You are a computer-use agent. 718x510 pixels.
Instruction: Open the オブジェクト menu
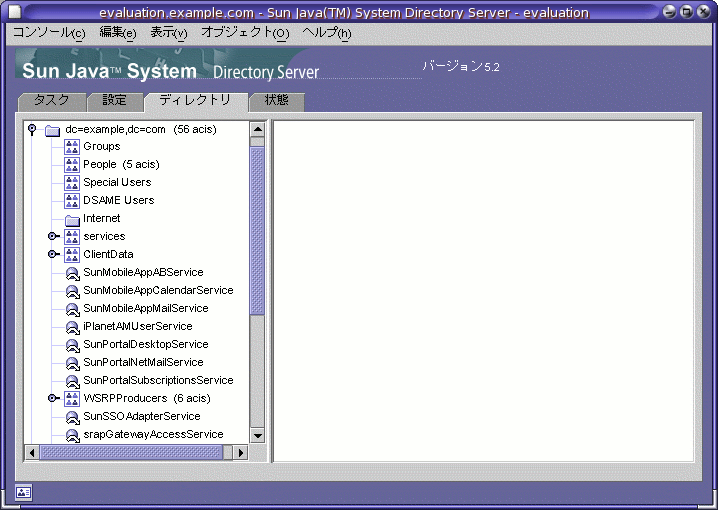pos(245,33)
